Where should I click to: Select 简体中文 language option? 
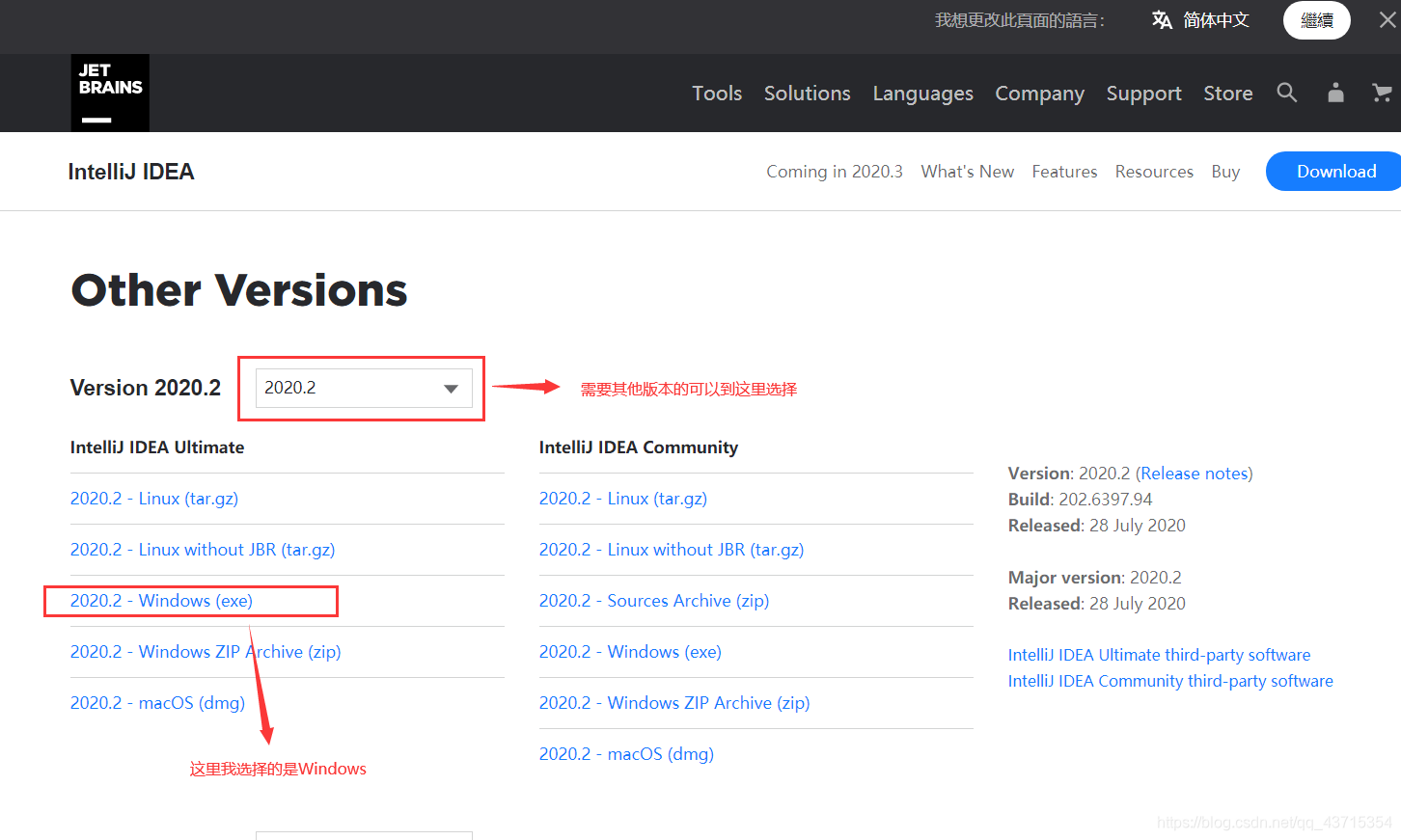click(1216, 20)
